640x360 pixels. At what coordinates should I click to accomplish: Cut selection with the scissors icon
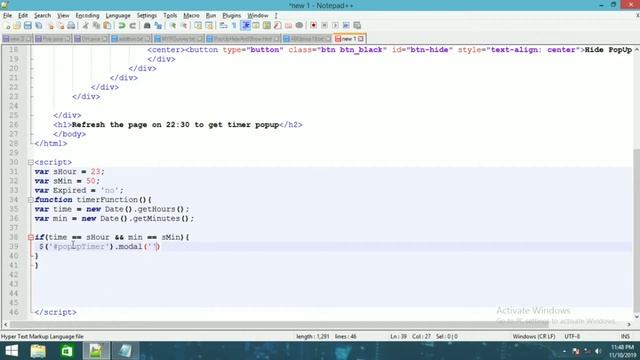click(85, 26)
